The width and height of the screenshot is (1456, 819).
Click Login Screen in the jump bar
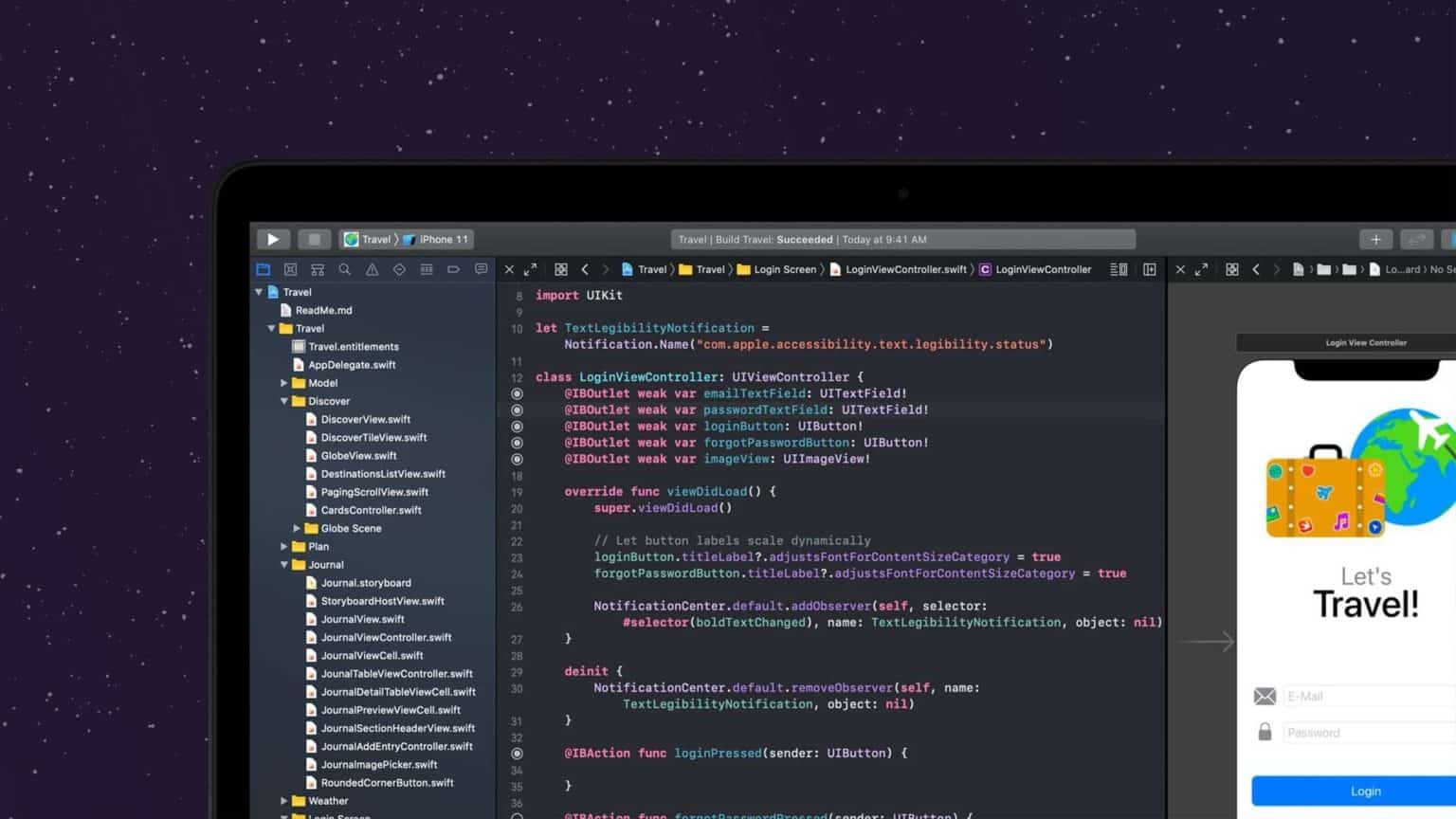click(784, 270)
